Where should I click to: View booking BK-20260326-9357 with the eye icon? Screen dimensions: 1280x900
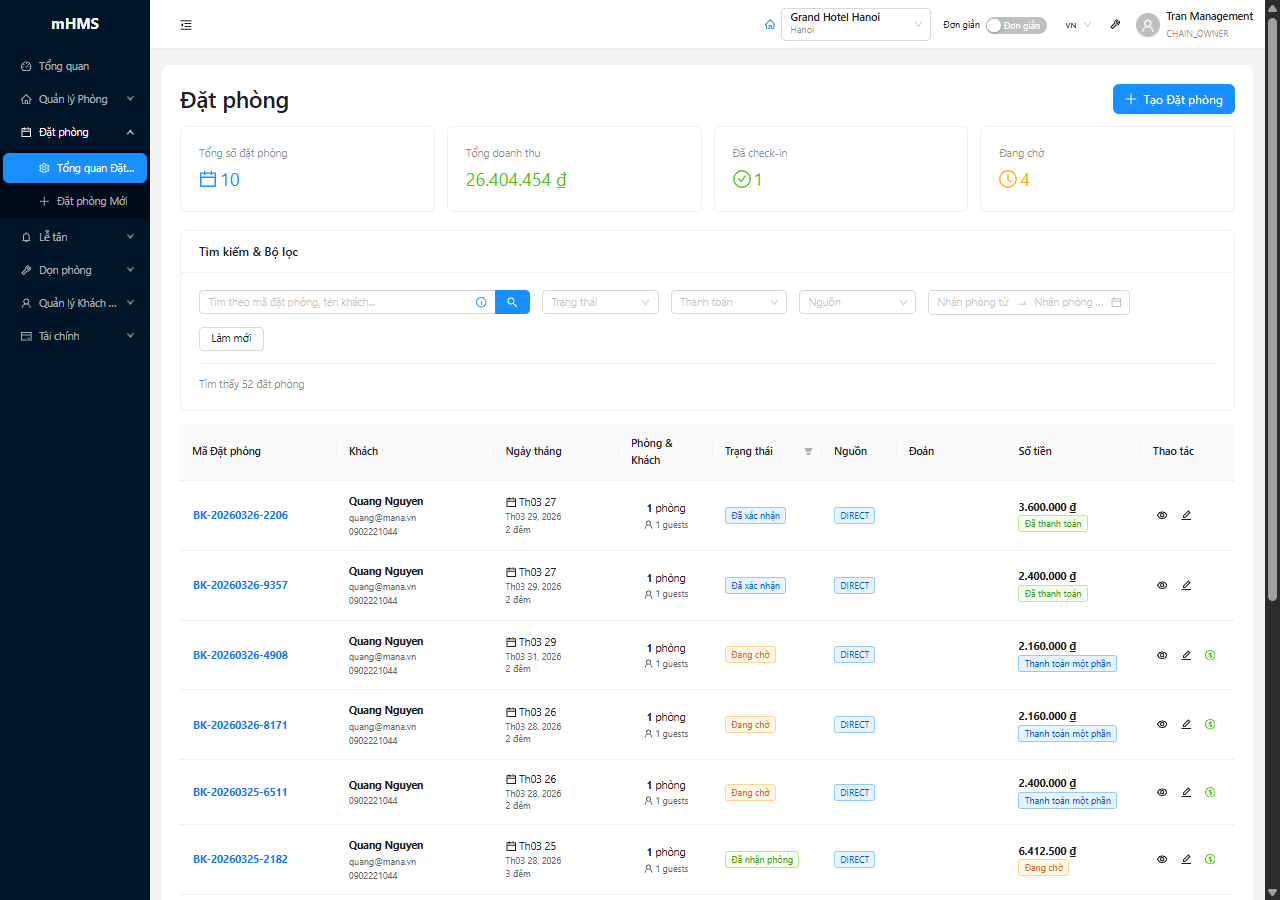pos(1162,586)
